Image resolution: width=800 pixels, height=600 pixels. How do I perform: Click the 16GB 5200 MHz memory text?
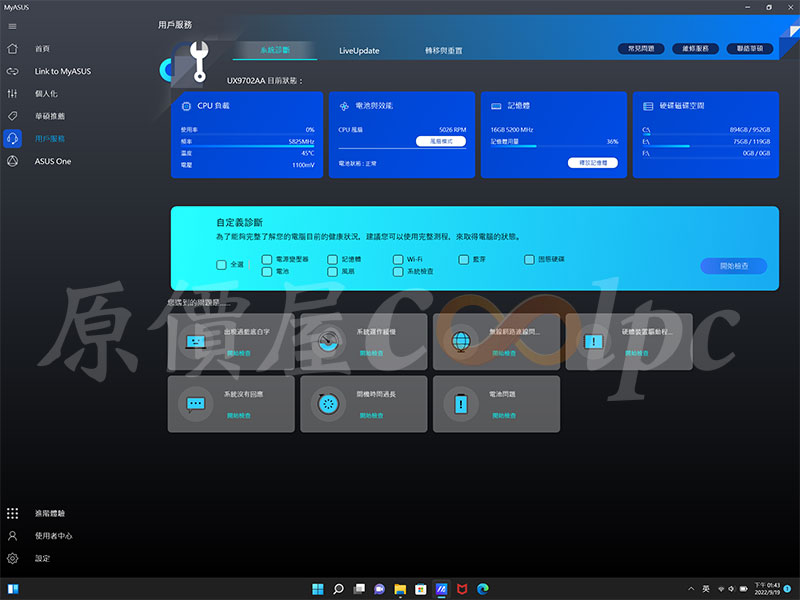512,130
